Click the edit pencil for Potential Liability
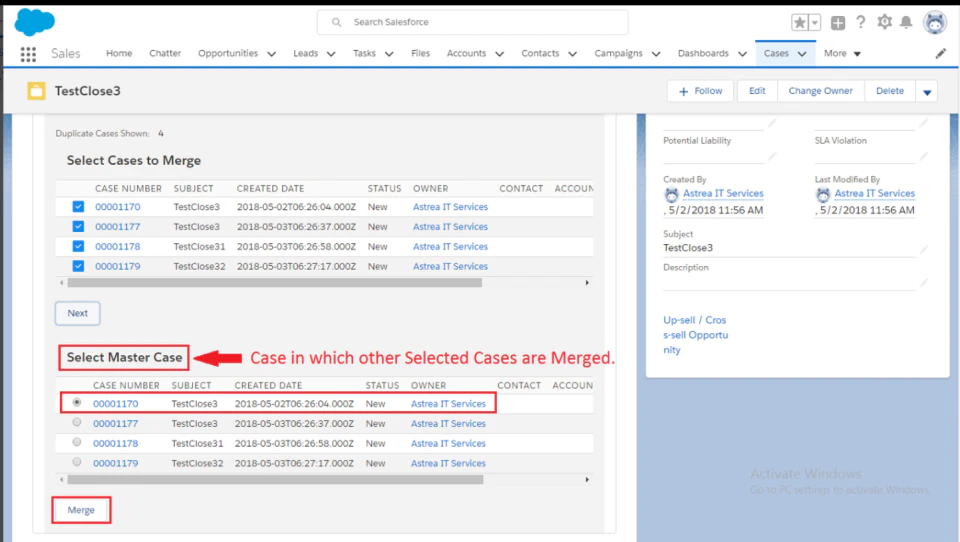The image size is (960, 542). pos(772,156)
